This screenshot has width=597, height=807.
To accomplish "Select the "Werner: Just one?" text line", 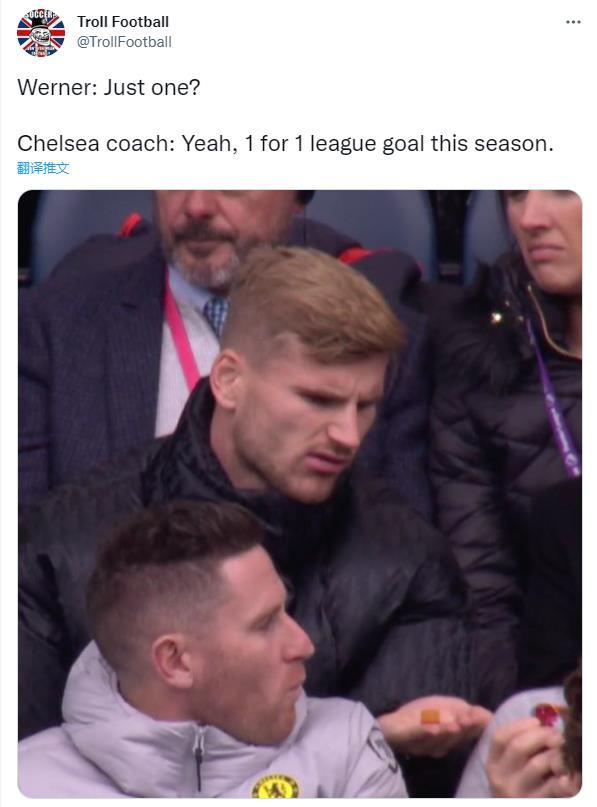I will pos(109,87).
